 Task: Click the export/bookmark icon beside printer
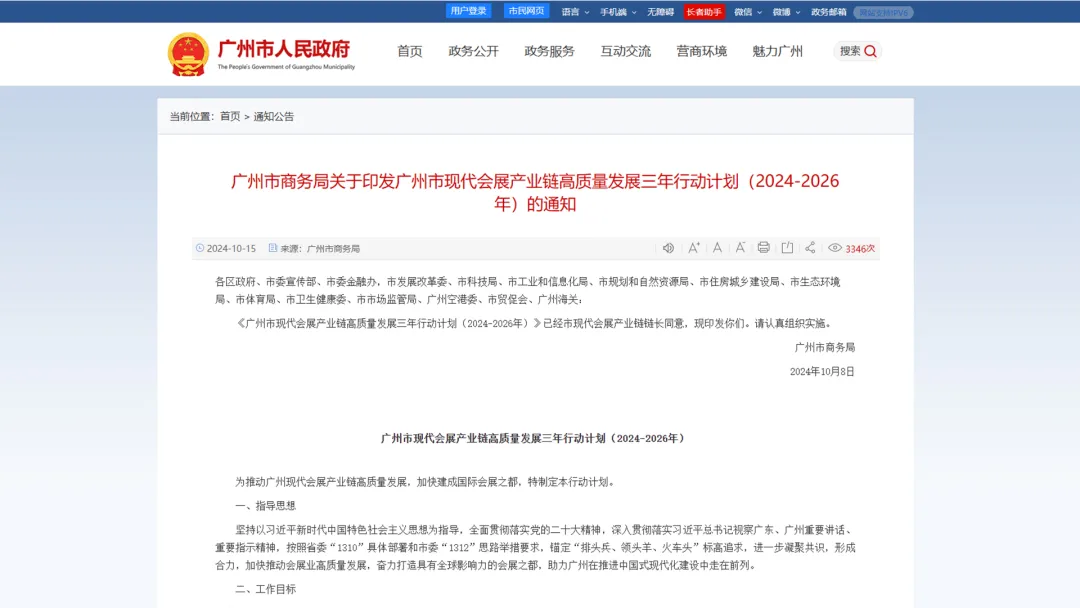point(787,248)
